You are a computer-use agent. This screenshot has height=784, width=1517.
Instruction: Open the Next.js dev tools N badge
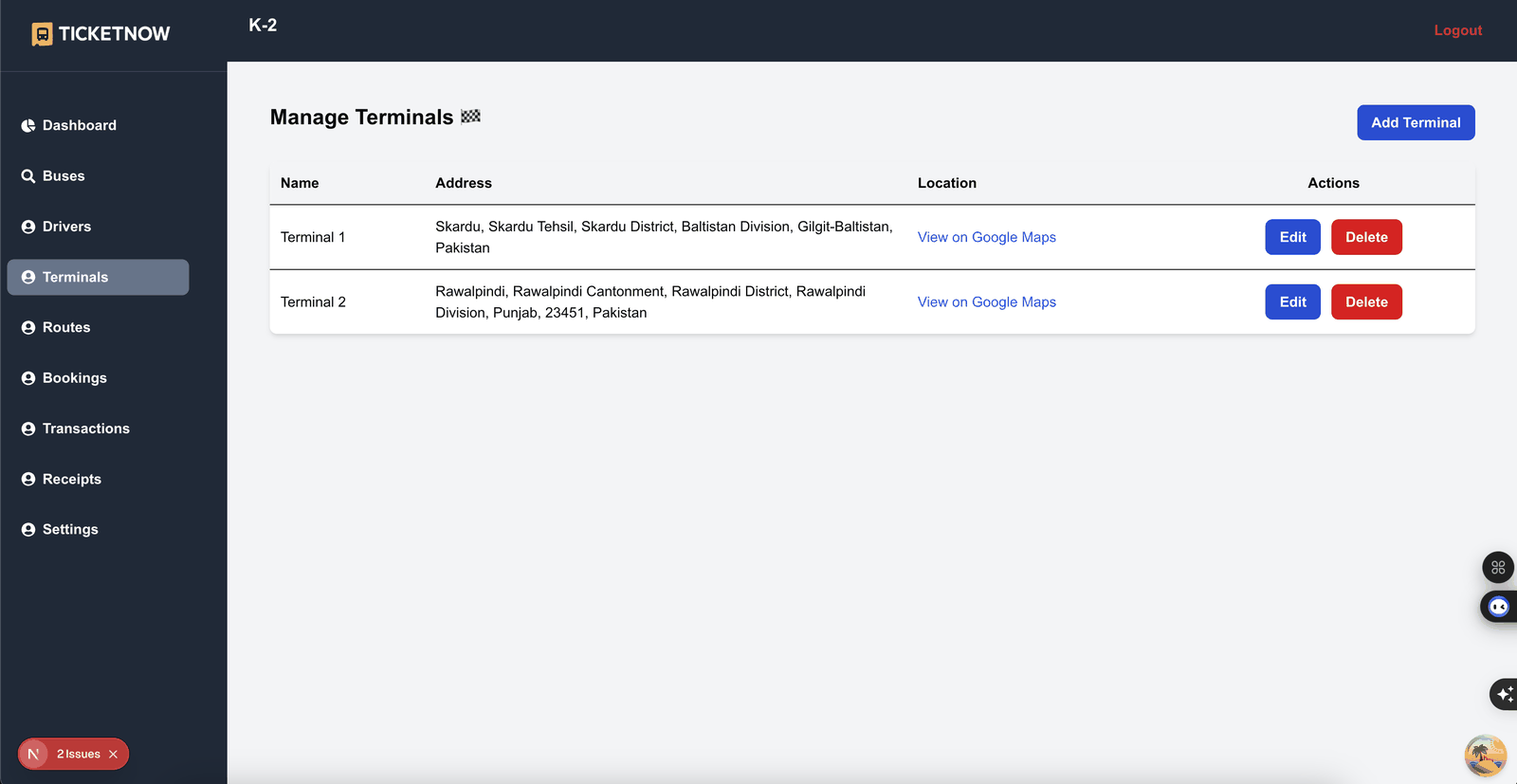33,754
